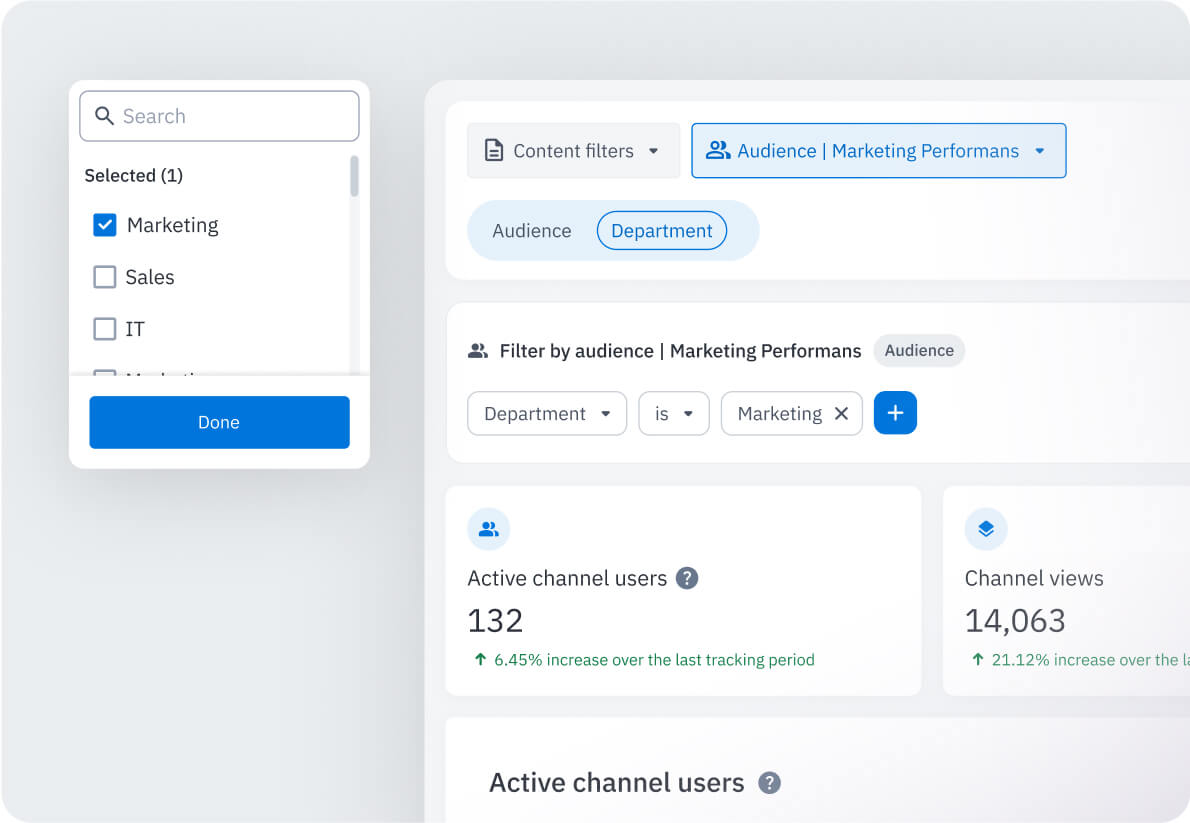Check the IT checkbox
1190x823 pixels.
point(104,329)
